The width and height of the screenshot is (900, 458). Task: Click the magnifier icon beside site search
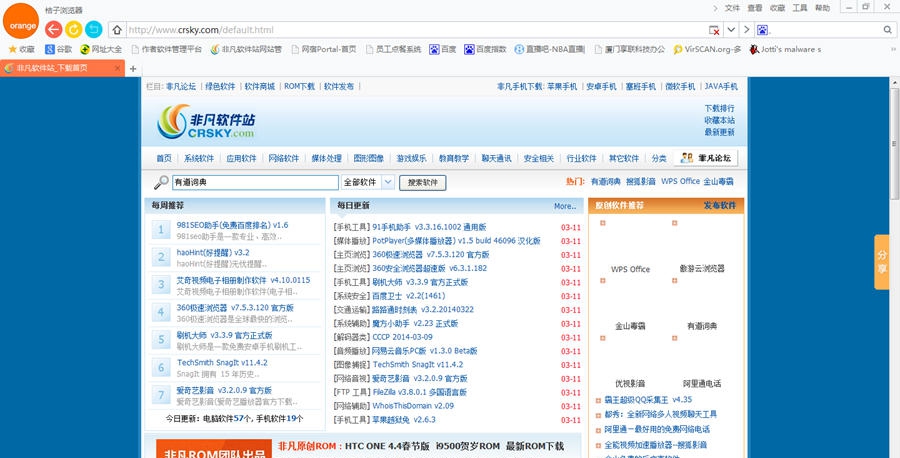point(160,183)
